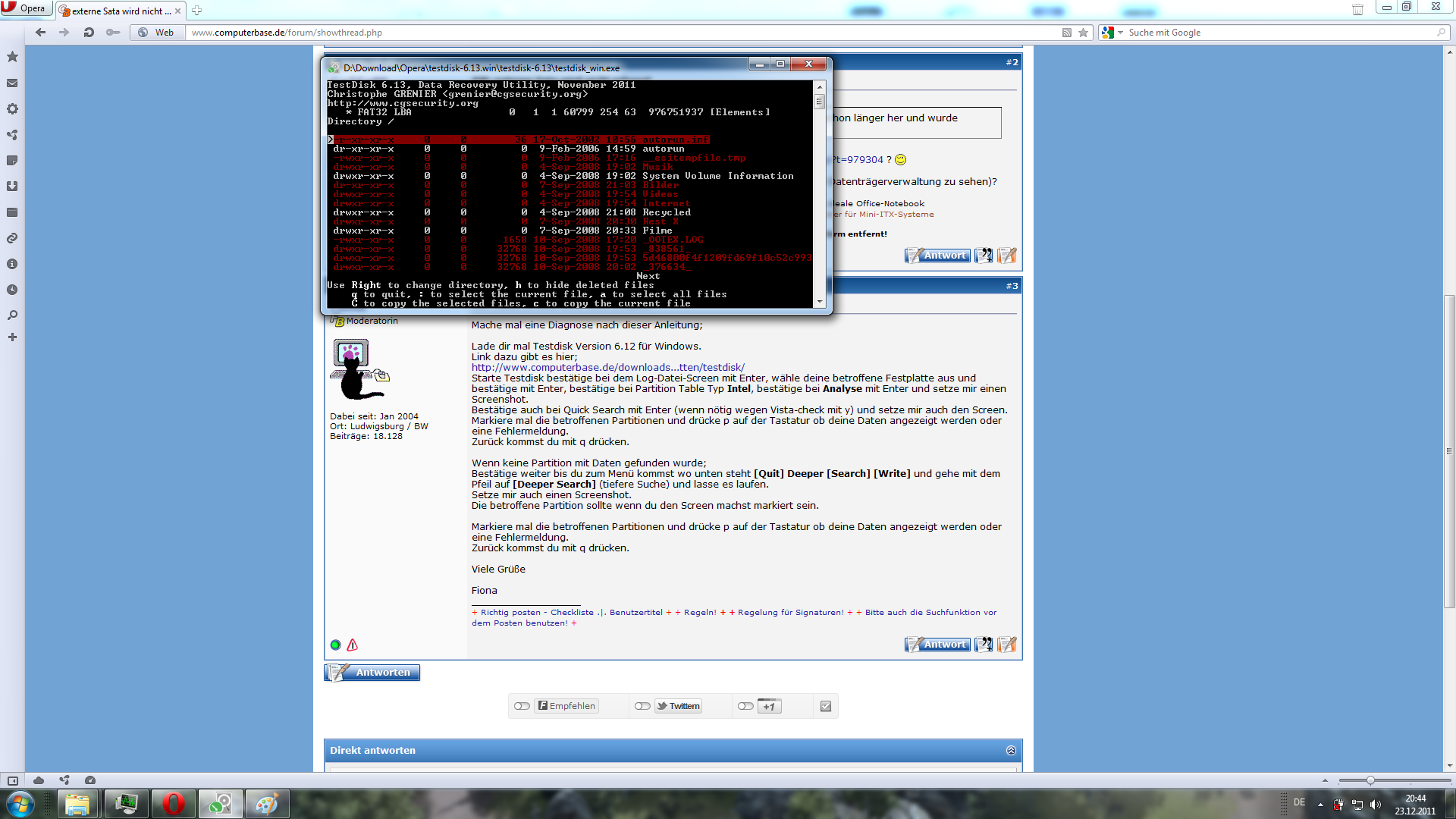This screenshot has height=819, width=1456.
Task: Enable the Facebook Empfehlen toggle switch
Action: point(522,706)
